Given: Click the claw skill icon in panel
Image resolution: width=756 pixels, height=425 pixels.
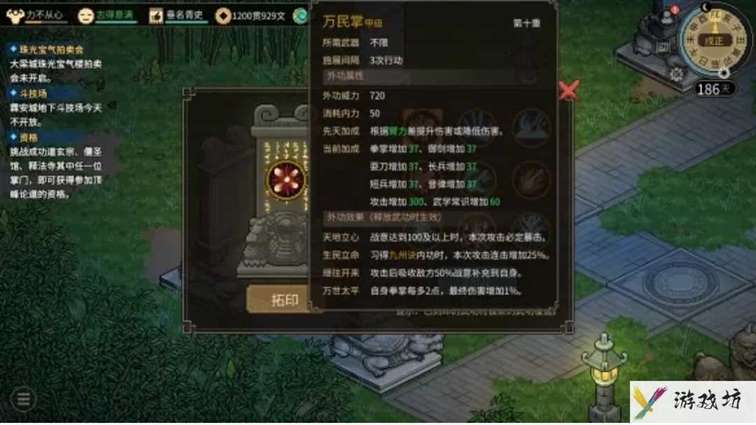Looking at the screenshot, I should [x=531, y=179].
